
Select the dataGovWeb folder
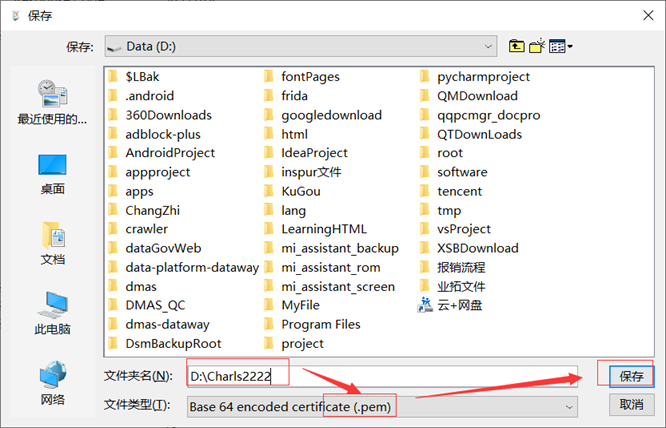pos(155,248)
